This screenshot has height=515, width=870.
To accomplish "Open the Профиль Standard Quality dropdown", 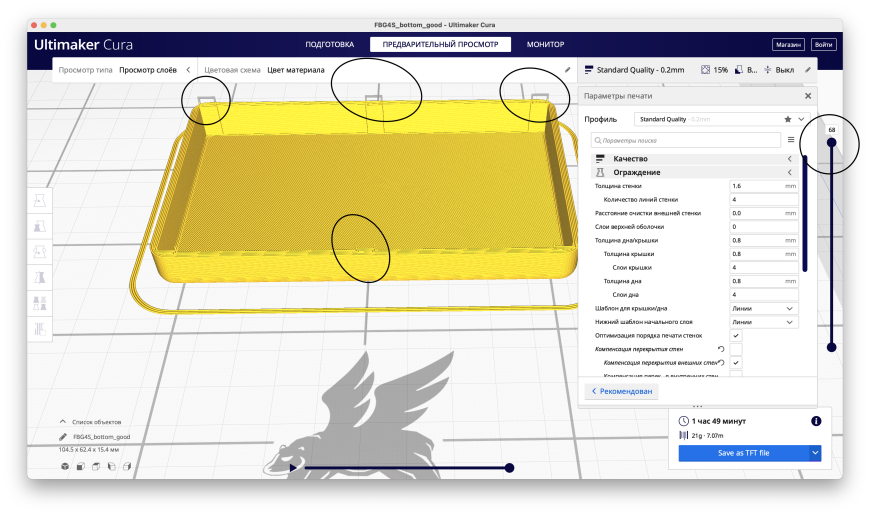I will (x=721, y=119).
